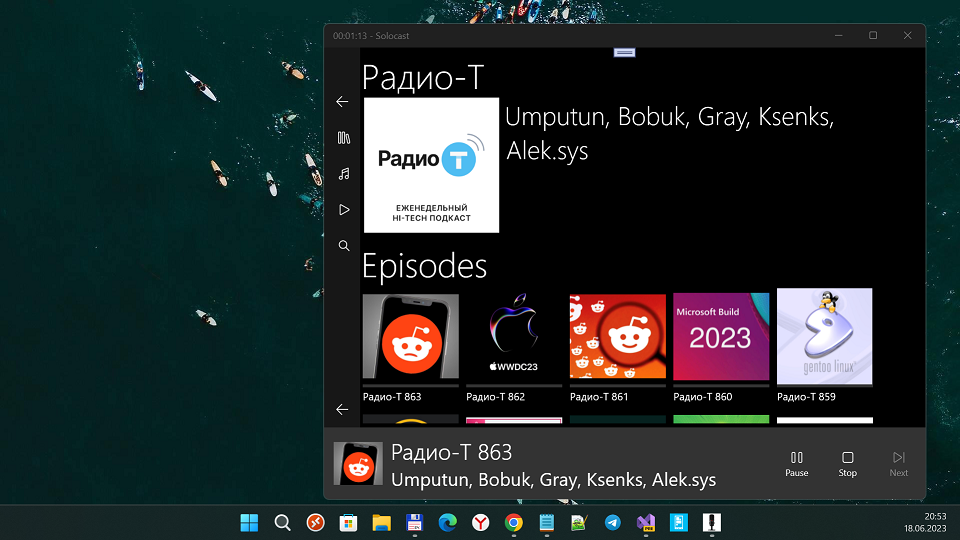Open Windows taskbar search
The width and height of the screenshot is (960, 540).
(x=282, y=523)
